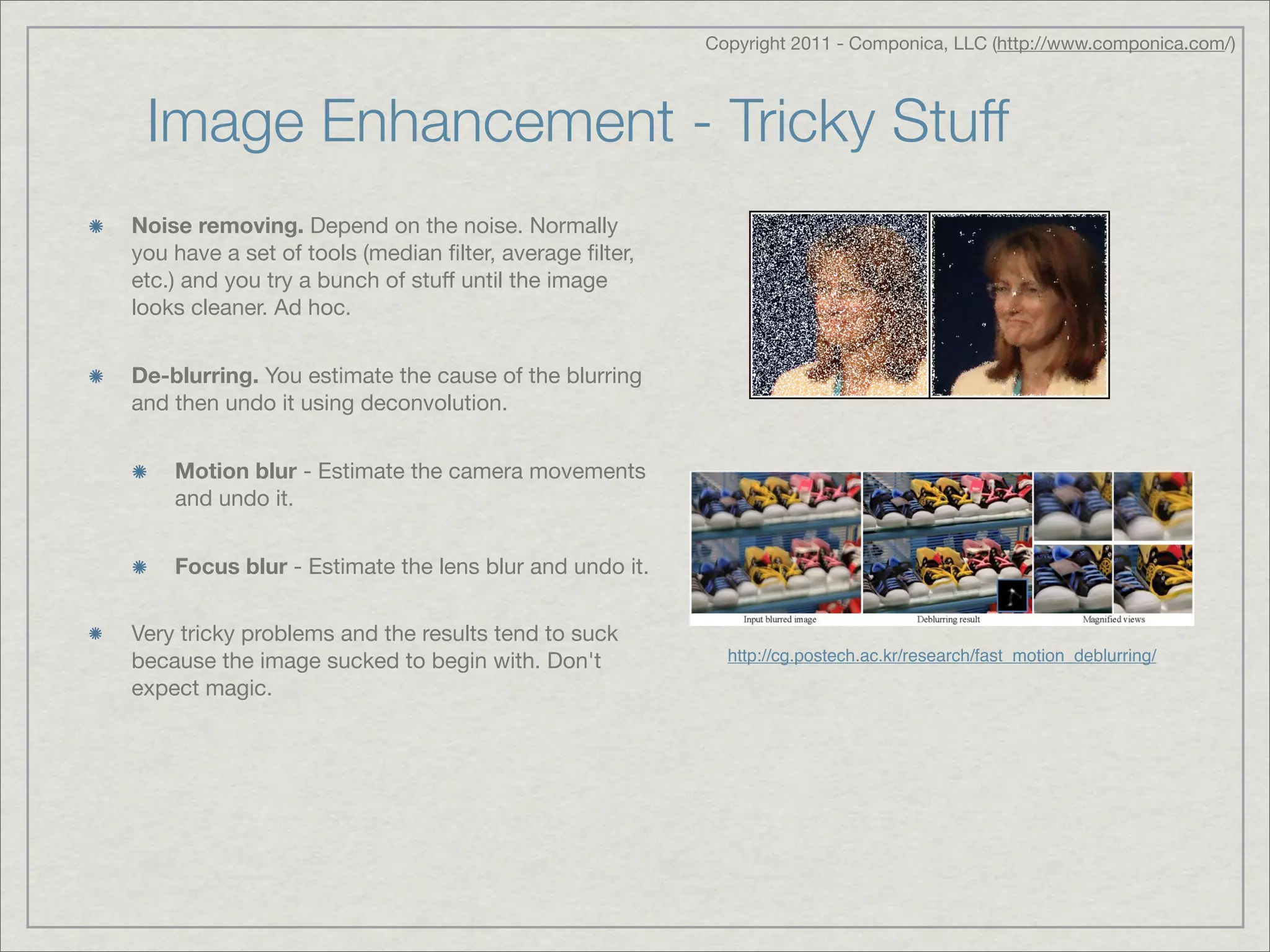Click the deblurring result shoes image
This screenshot has width=1270, height=952.
click(947, 542)
